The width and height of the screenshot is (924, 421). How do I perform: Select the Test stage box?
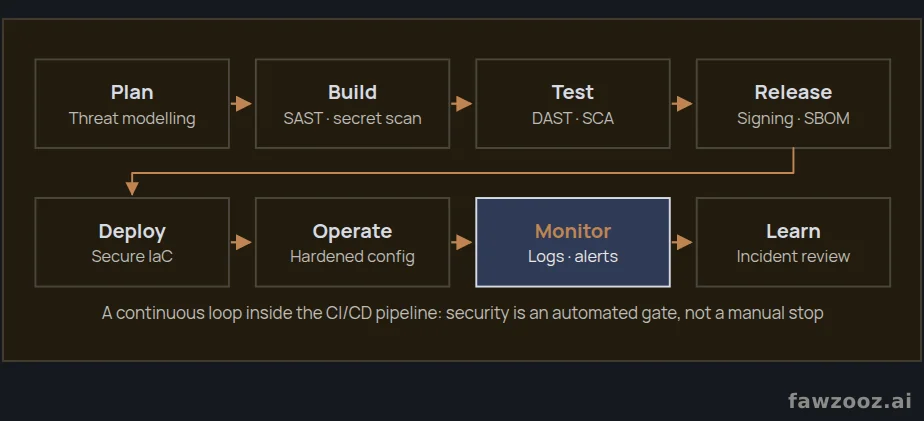click(573, 103)
